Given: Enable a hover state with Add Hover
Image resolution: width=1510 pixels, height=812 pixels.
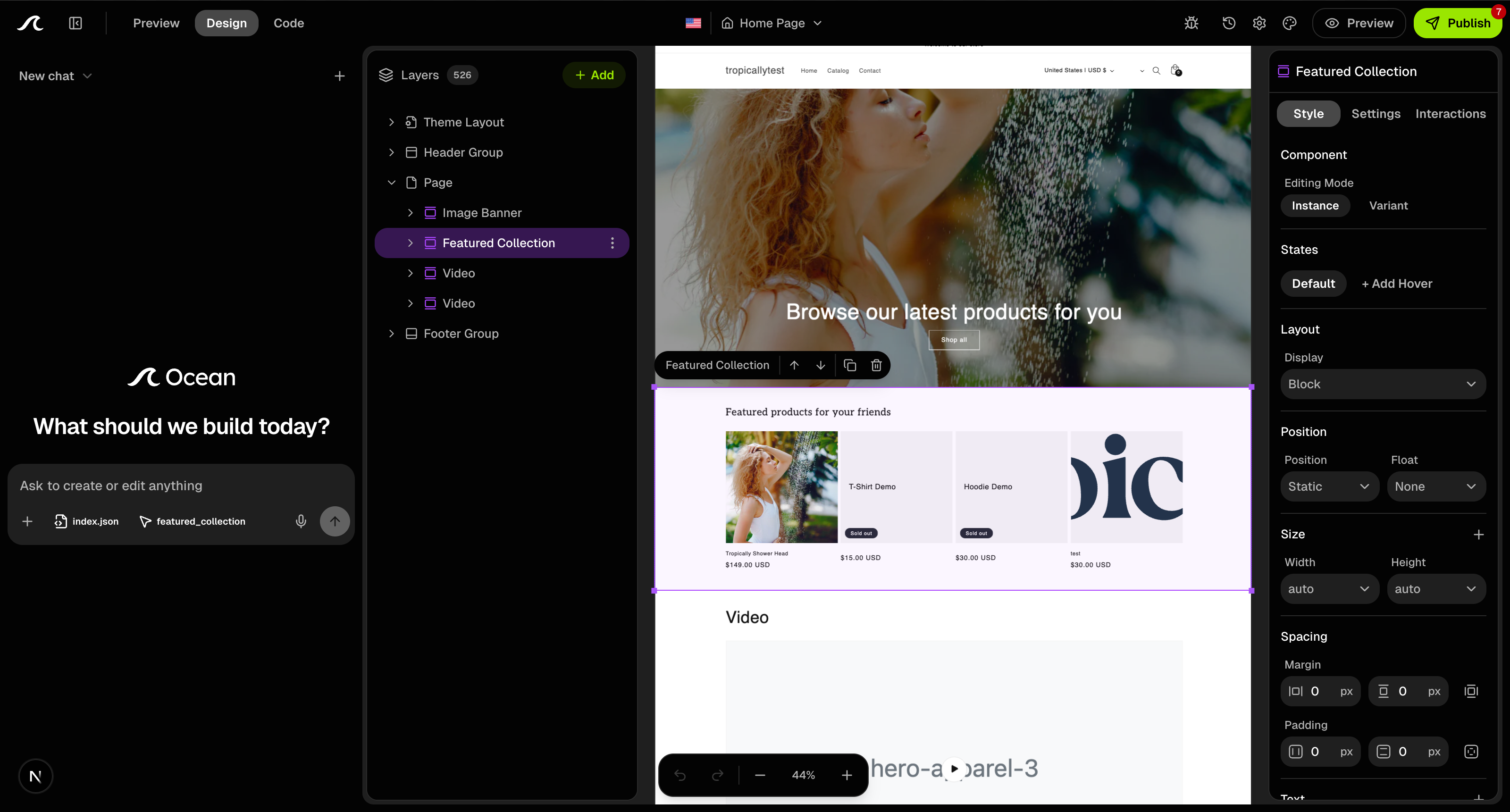Looking at the screenshot, I should (1396, 283).
